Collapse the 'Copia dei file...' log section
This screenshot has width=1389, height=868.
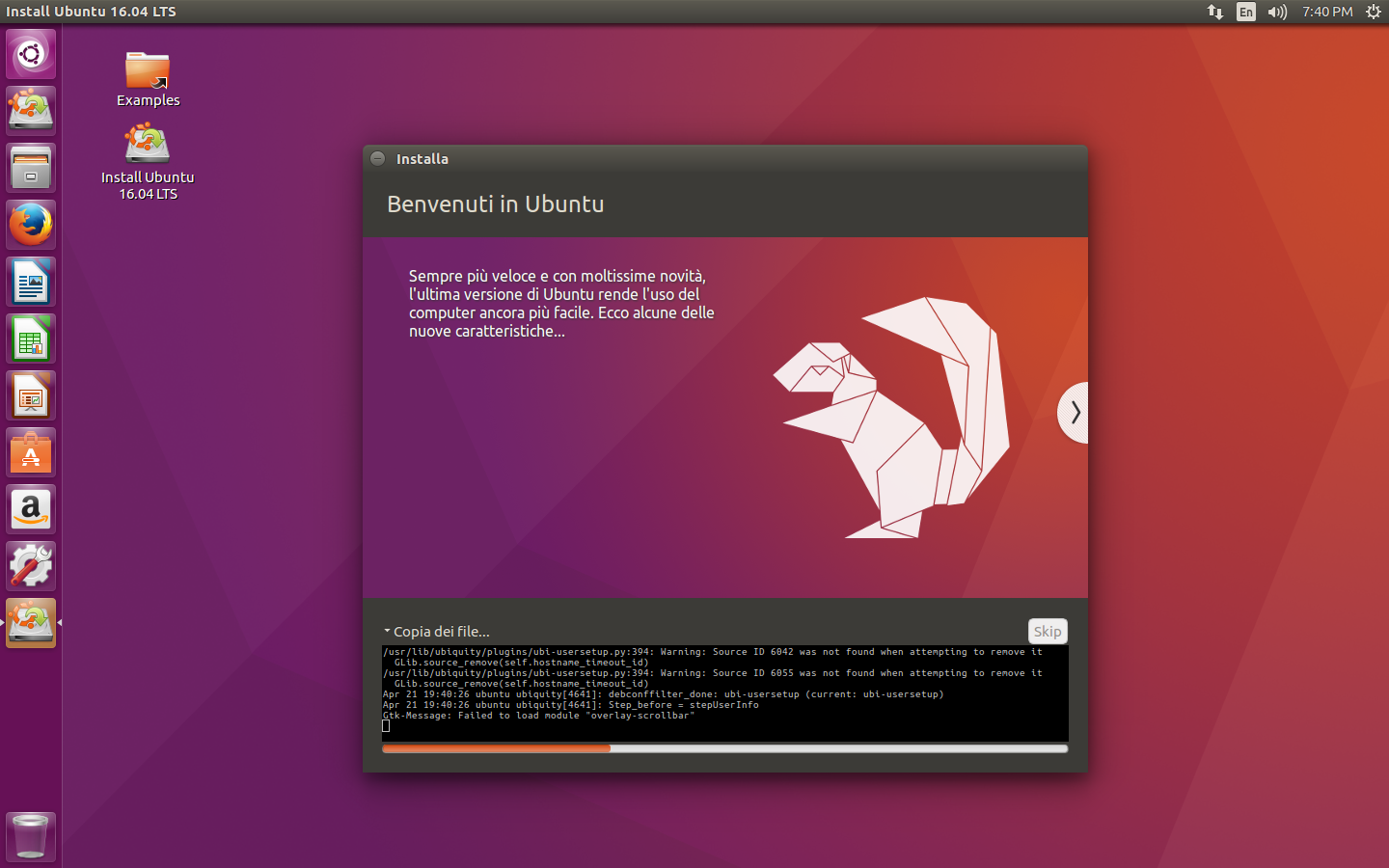pos(436,631)
